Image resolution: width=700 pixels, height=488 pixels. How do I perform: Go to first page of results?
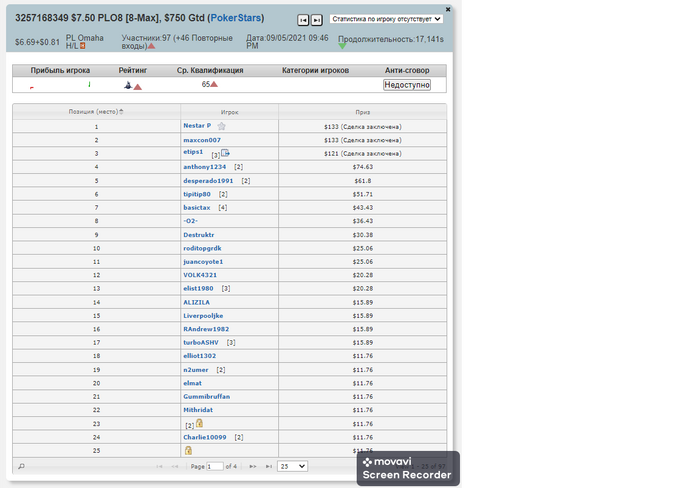coord(159,466)
